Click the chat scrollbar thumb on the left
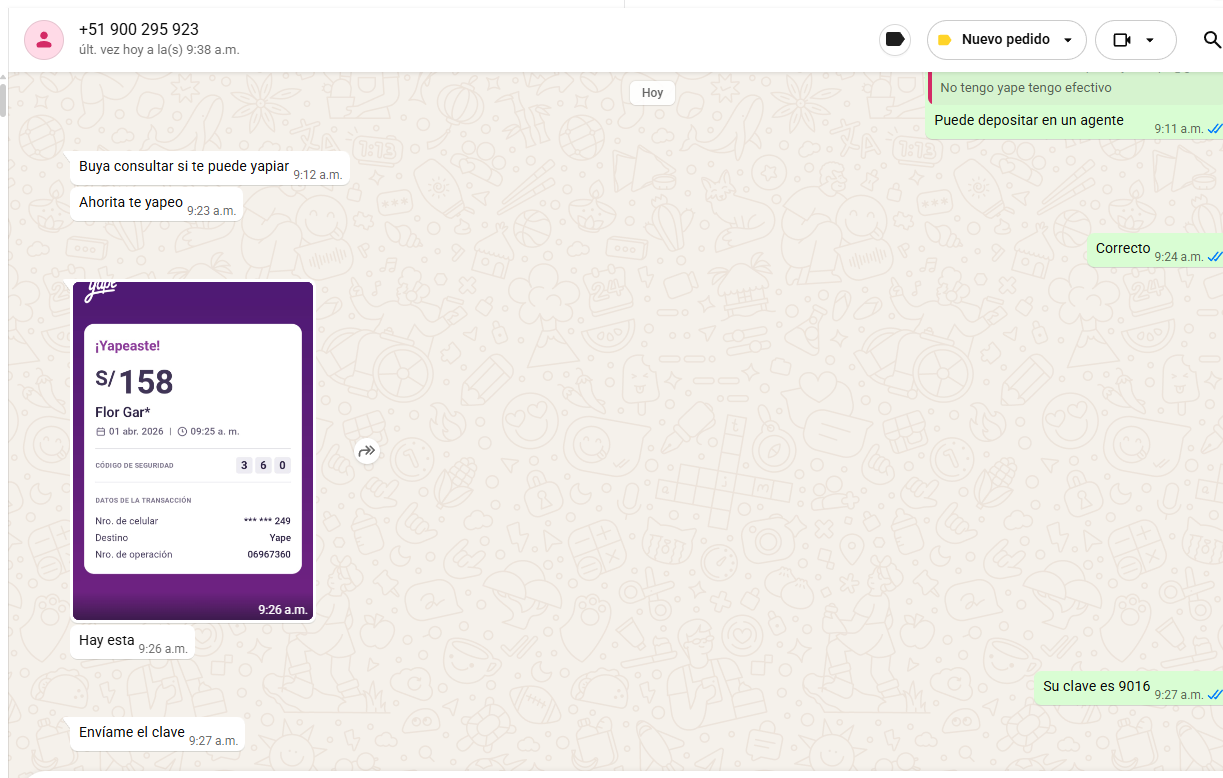Viewport: 1223px width, 778px height. 3,100
